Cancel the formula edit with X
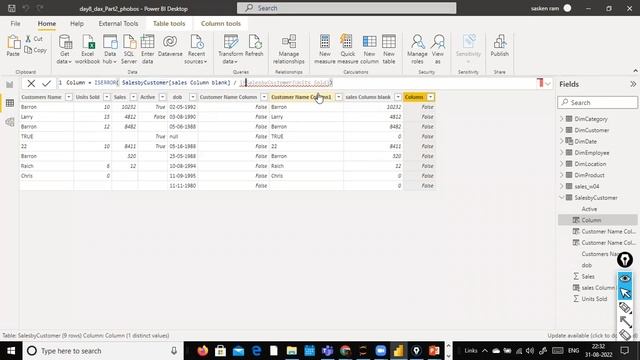This screenshot has width=640, height=360. click(x=31, y=84)
